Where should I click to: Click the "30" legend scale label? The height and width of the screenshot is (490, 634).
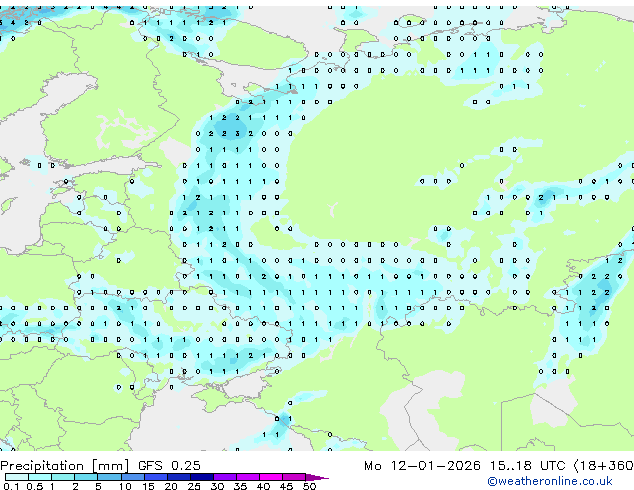pos(217,486)
